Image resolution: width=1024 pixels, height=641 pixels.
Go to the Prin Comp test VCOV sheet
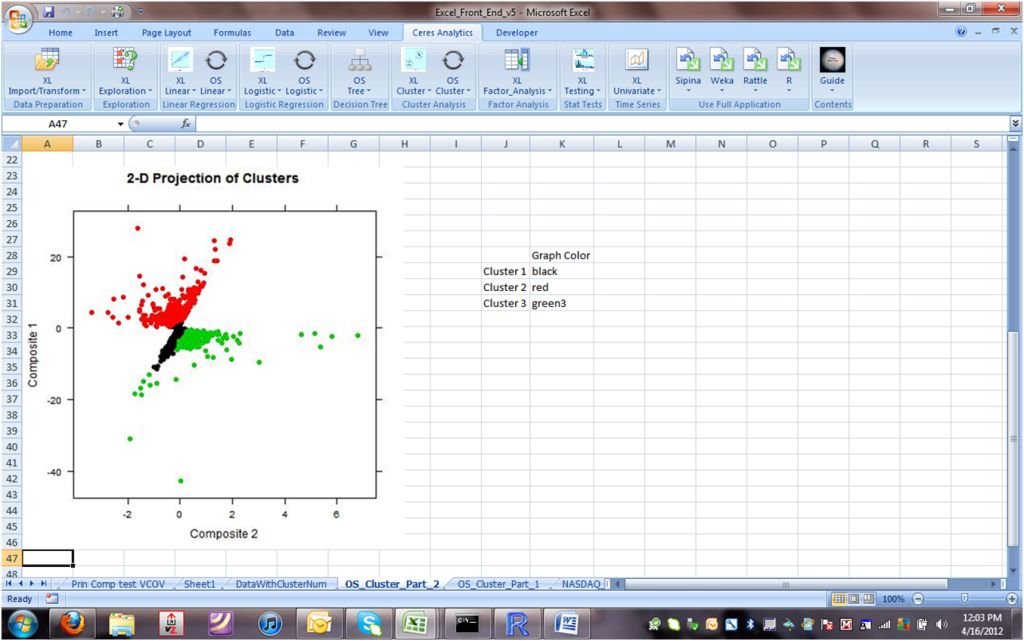118,584
